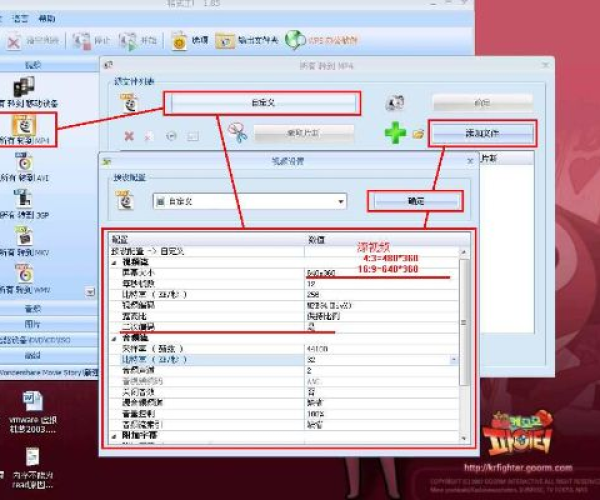The image size is (600, 500).
Task: Open Options via the yellow gear toolbar icon
Action: 178,41
